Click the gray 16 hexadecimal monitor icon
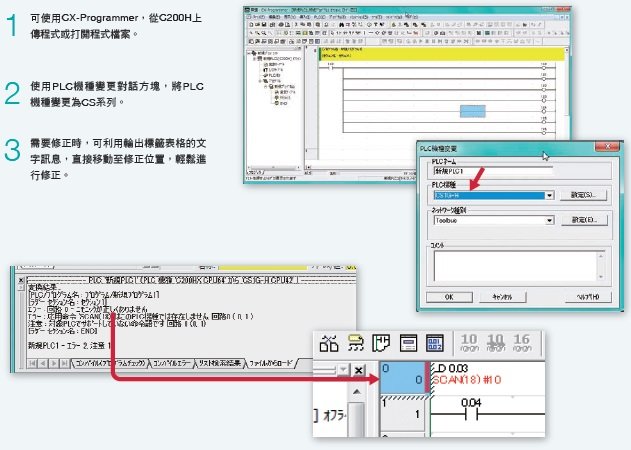The image size is (631, 450). 522,343
